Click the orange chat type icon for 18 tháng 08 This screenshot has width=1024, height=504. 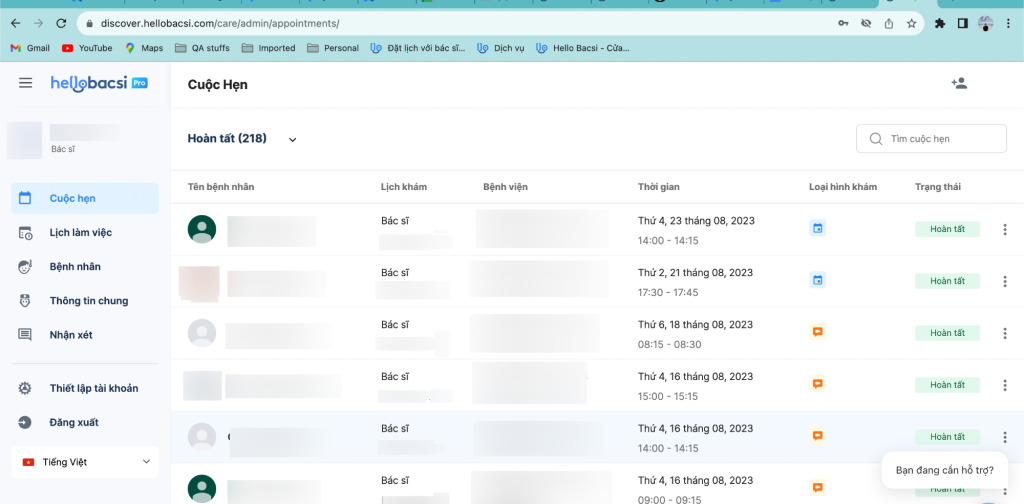(817, 332)
